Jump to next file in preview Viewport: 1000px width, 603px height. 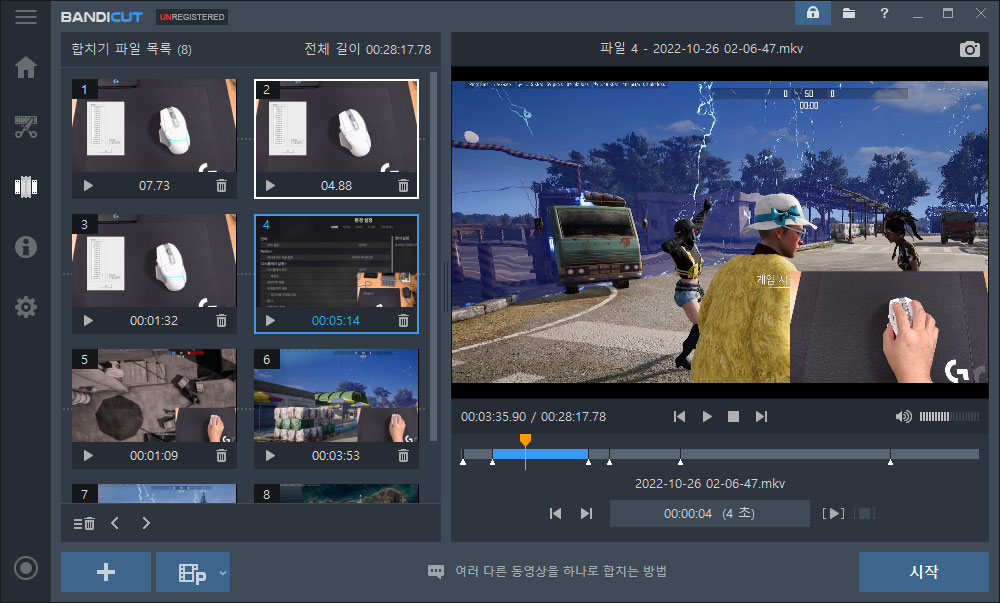tap(761, 416)
